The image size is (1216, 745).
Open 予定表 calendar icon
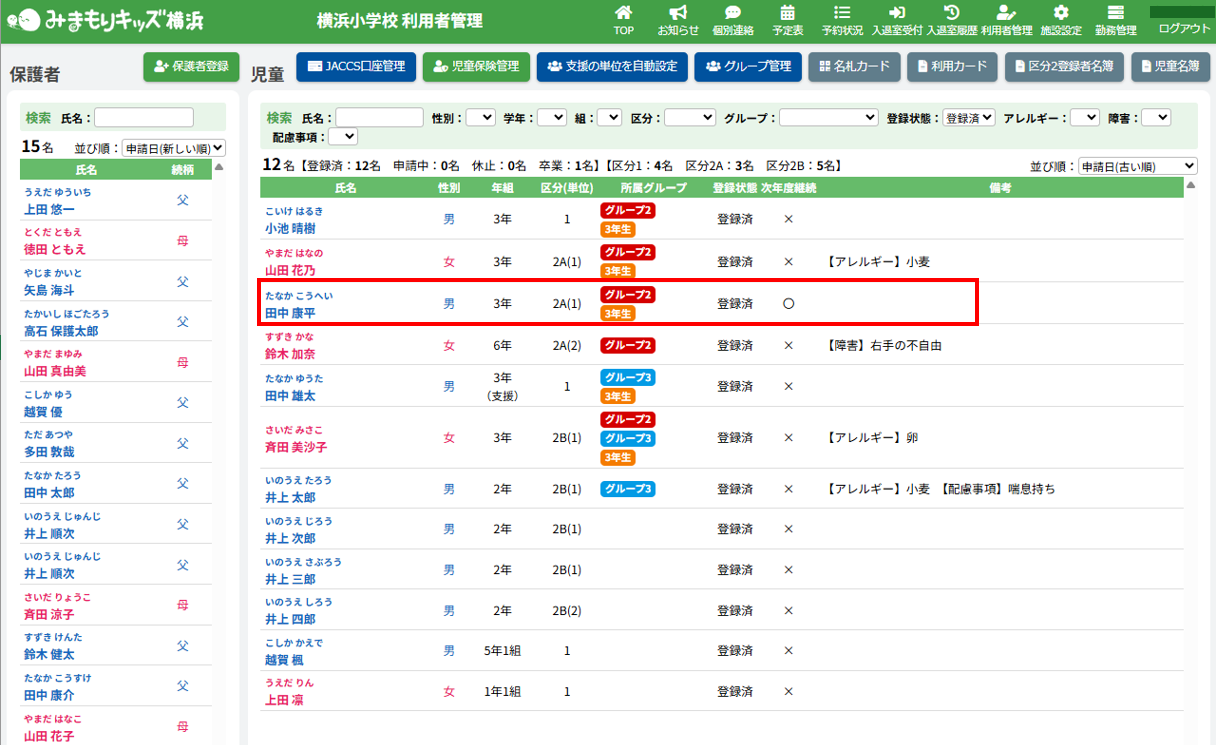pos(788,14)
